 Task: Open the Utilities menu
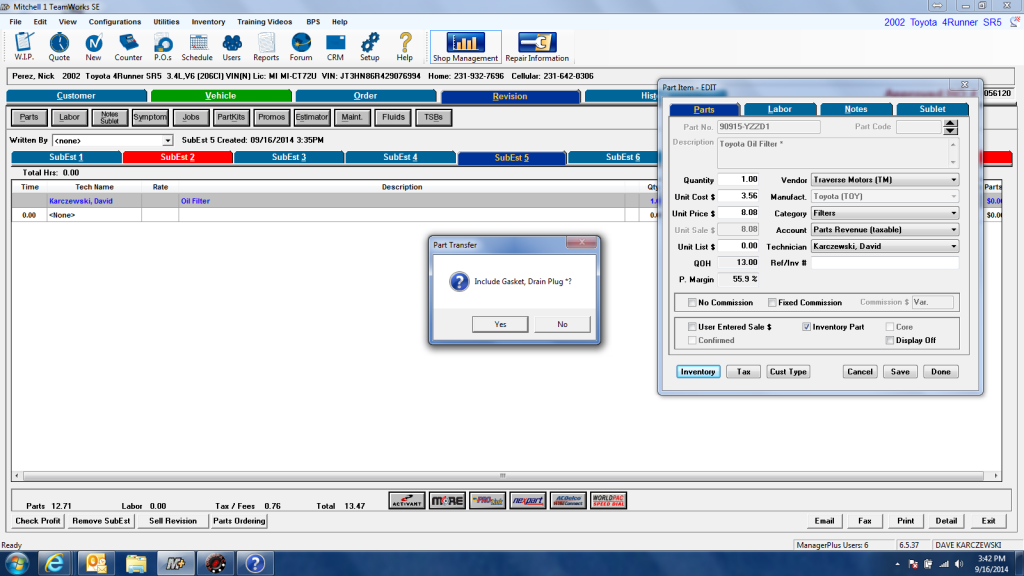[166, 22]
